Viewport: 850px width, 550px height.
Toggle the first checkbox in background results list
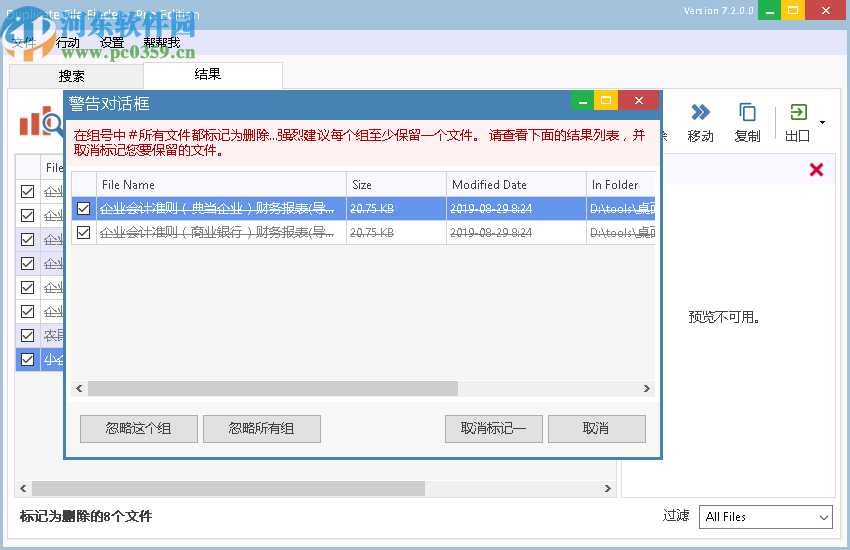click(x=27, y=191)
